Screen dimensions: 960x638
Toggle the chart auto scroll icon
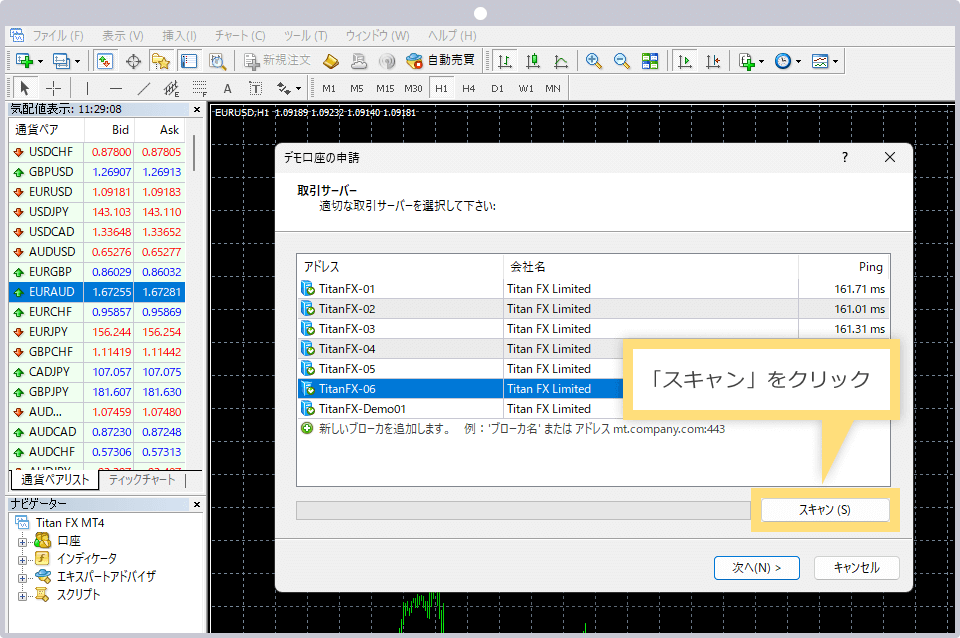pyautogui.click(x=684, y=61)
